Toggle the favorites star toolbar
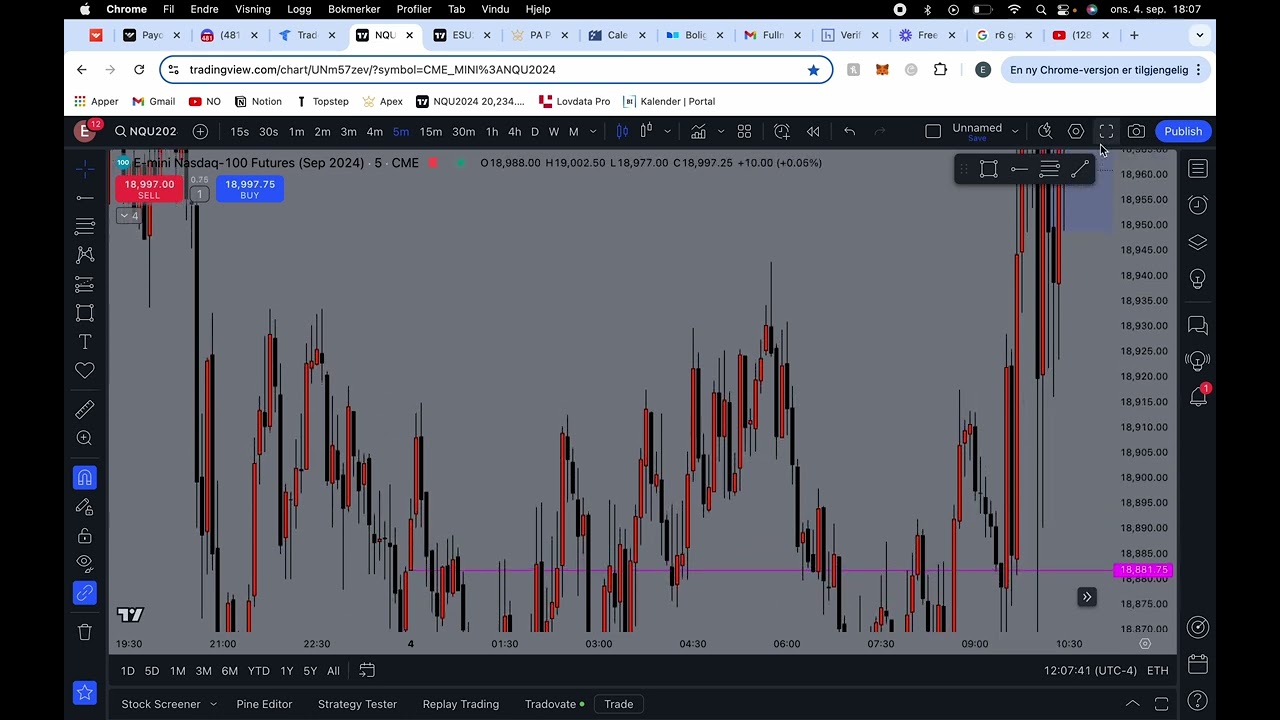This screenshot has width=1280, height=720. [x=85, y=692]
